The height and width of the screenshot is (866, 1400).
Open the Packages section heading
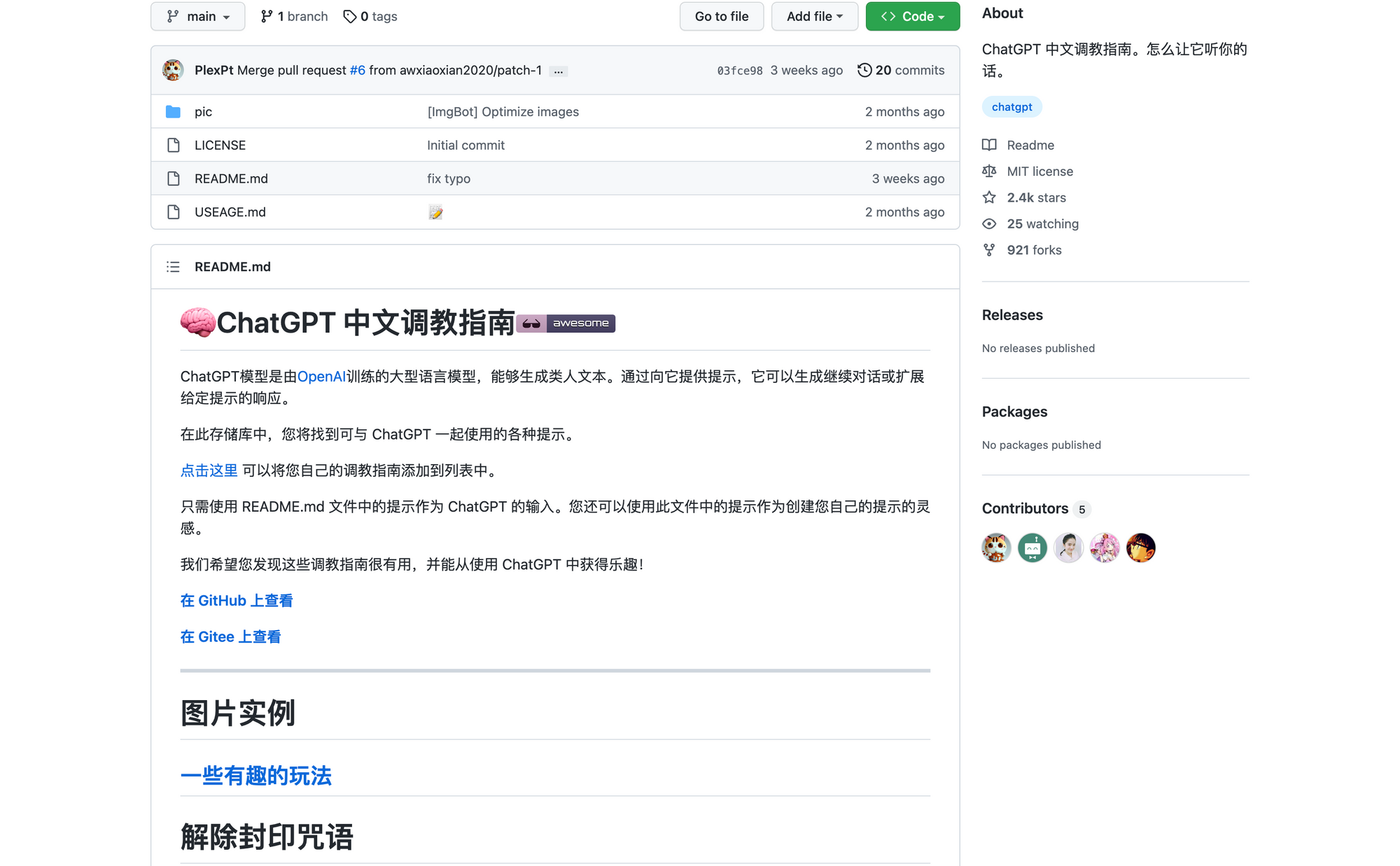[1014, 412]
